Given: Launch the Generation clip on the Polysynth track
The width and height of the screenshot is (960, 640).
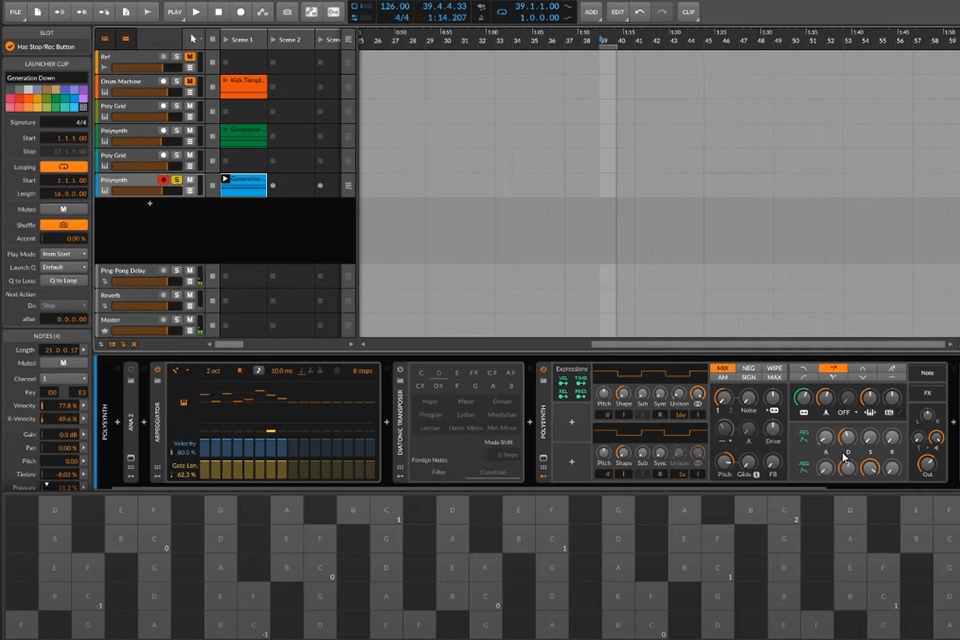Looking at the screenshot, I should click(225, 128).
